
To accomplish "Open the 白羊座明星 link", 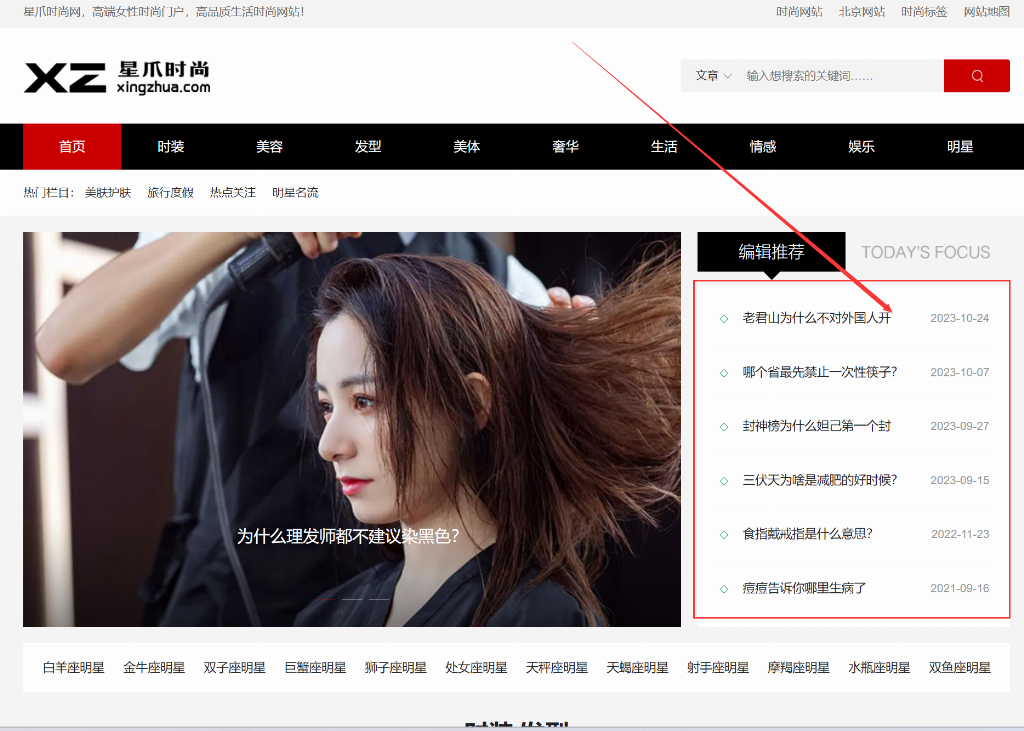I will (x=74, y=668).
